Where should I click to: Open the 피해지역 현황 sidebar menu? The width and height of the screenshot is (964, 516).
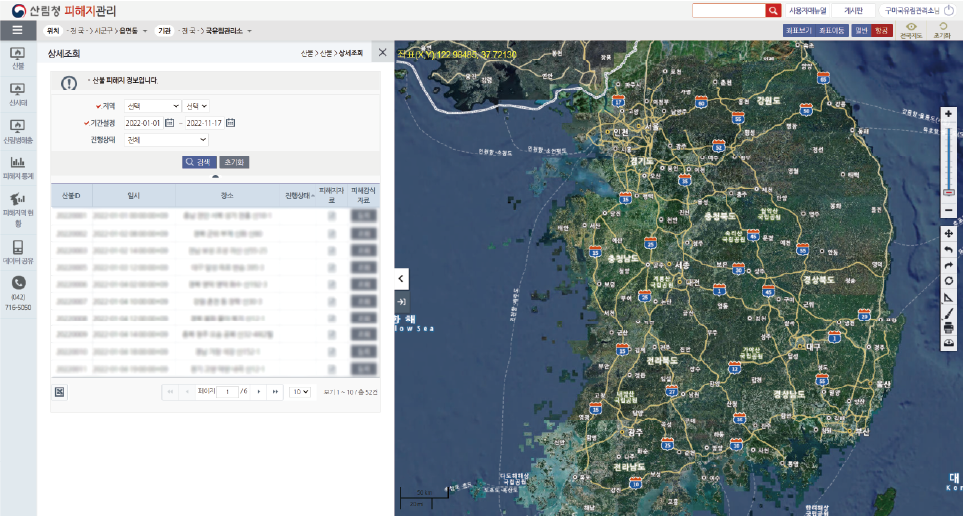[x=18, y=209]
